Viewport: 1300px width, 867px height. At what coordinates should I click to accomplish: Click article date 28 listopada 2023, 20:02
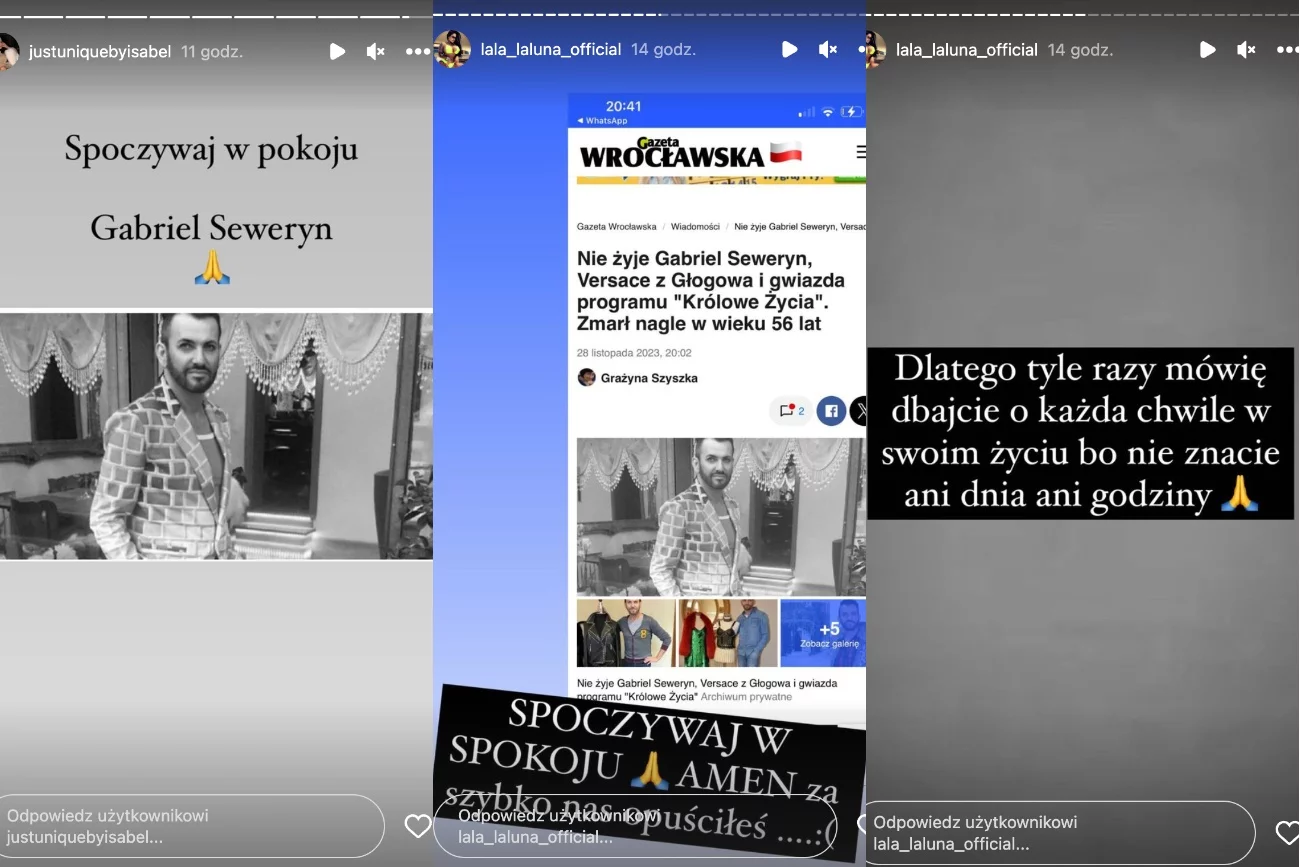(634, 353)
